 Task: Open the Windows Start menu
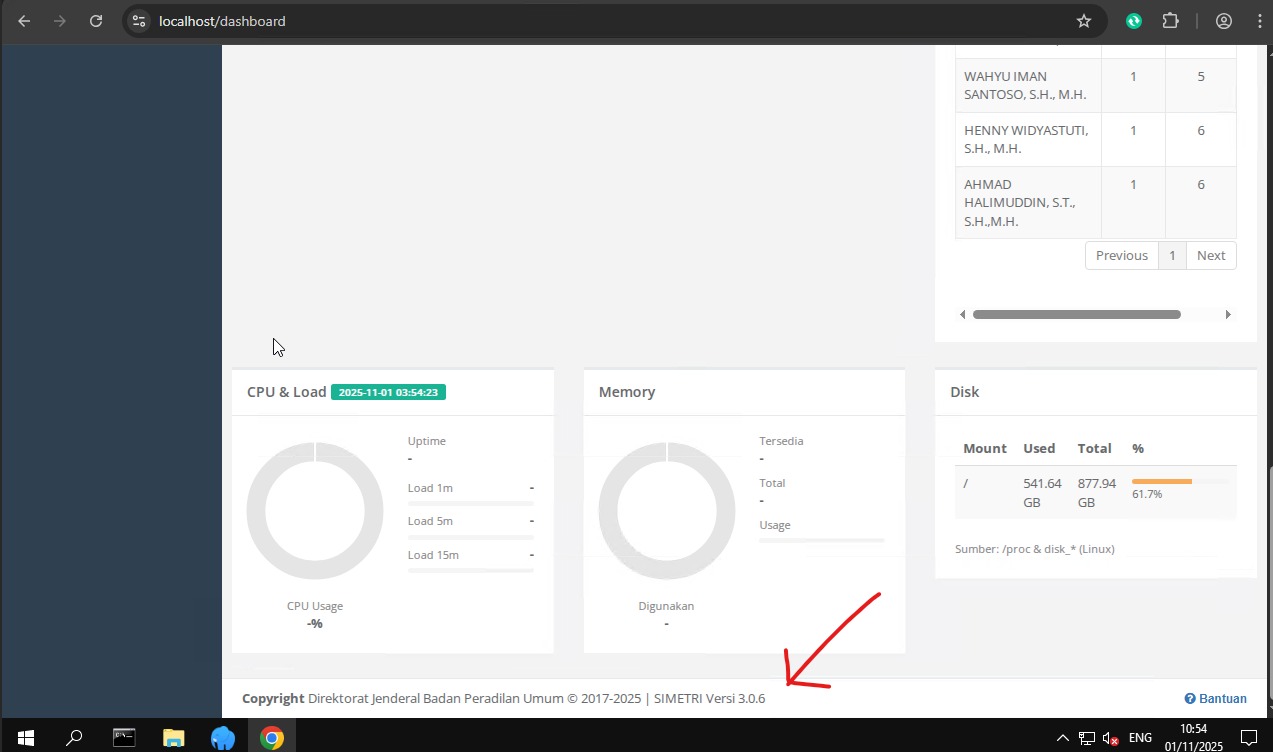(26, 739)
